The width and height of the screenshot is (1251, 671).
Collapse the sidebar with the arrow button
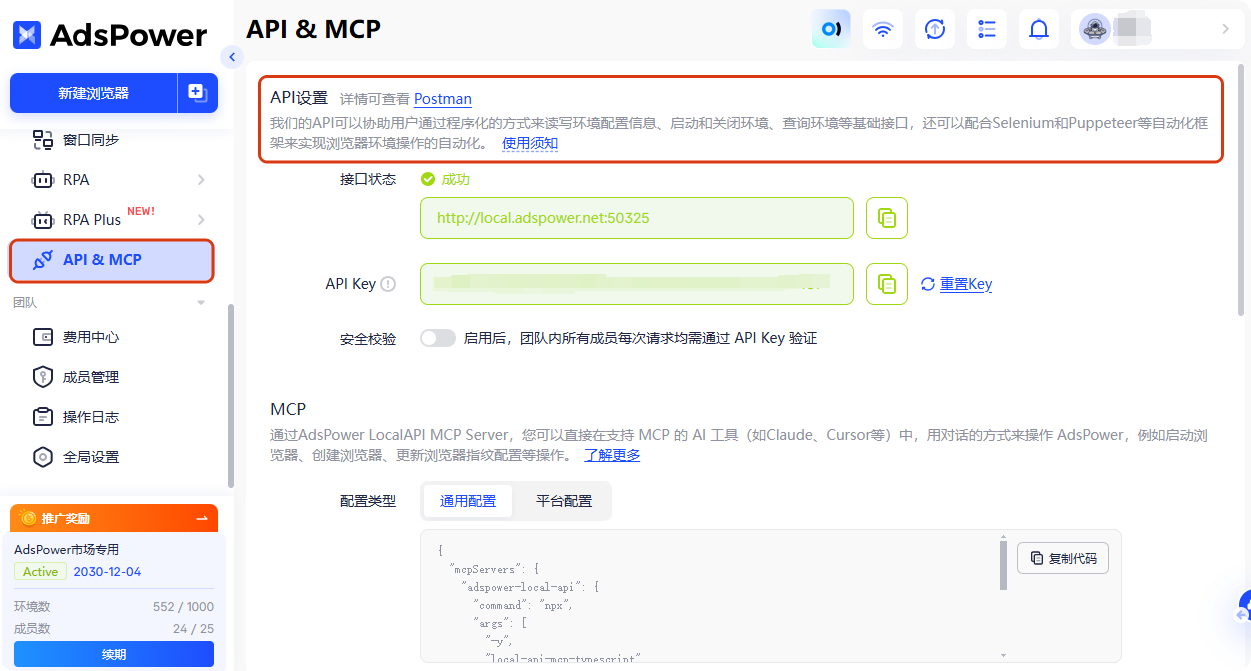coord(232,57)
